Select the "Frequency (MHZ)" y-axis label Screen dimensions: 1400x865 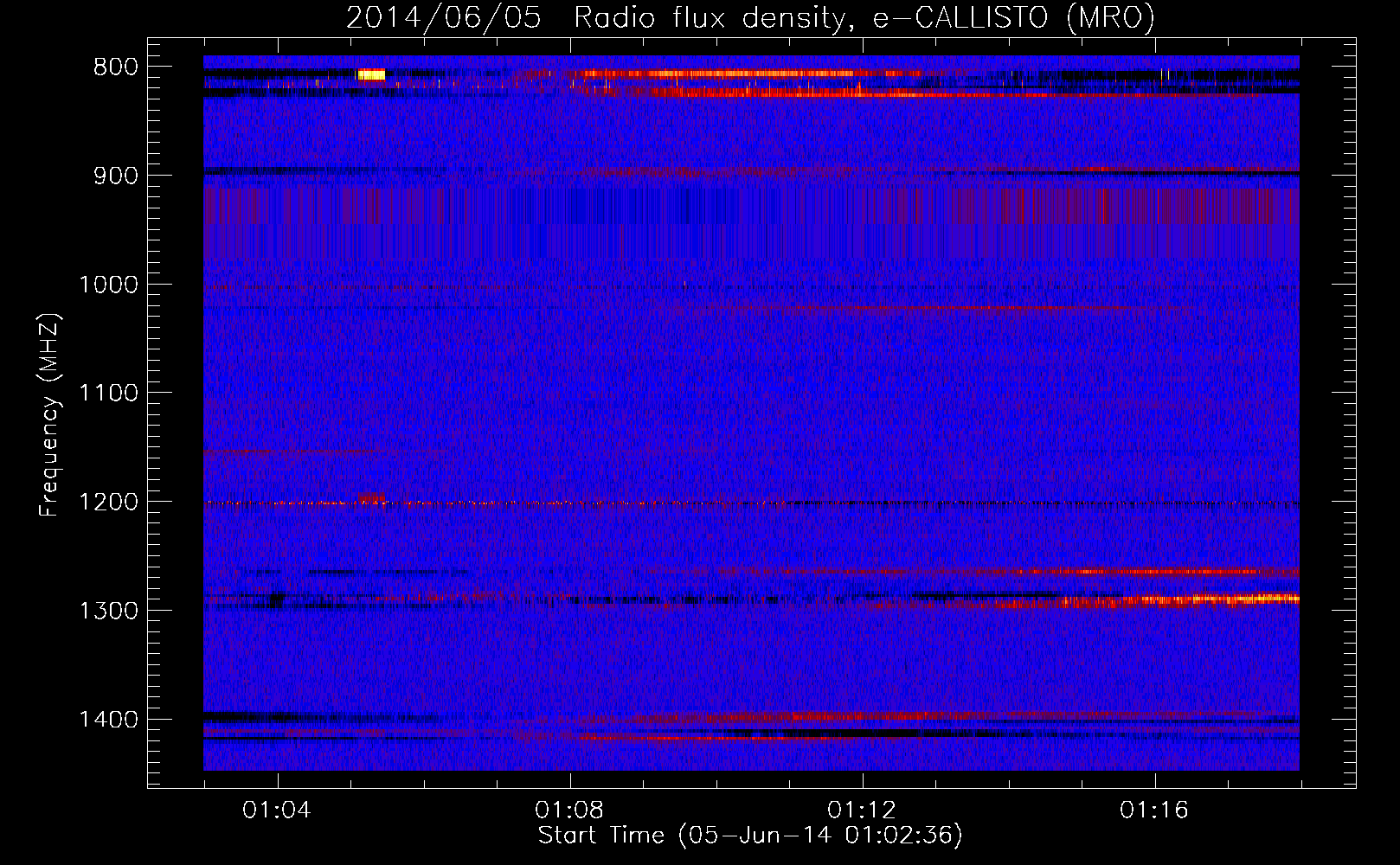49,415
